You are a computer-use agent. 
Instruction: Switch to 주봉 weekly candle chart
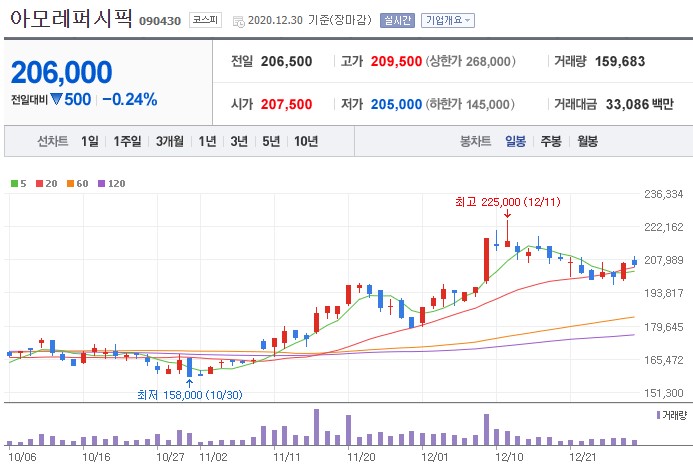[551, 141]
